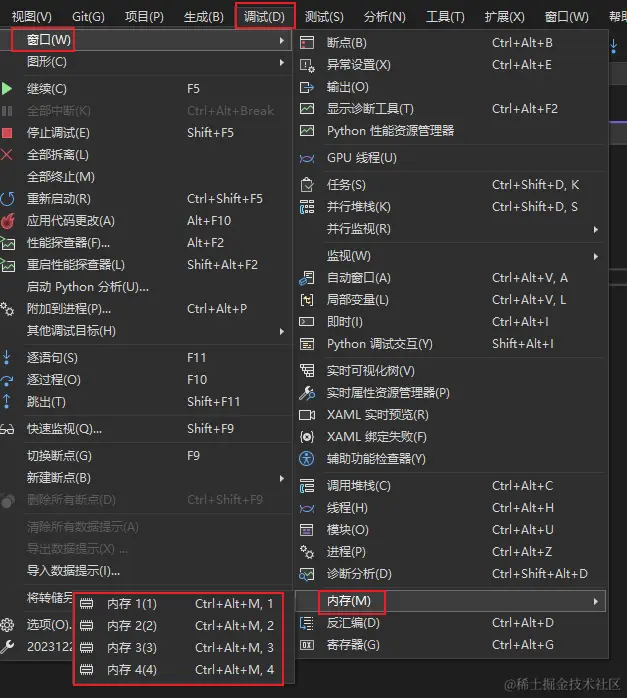This screenshot has height=698, width=627.
Task: Open XAML 绑定失败(F) window
Action: point(376,437)
